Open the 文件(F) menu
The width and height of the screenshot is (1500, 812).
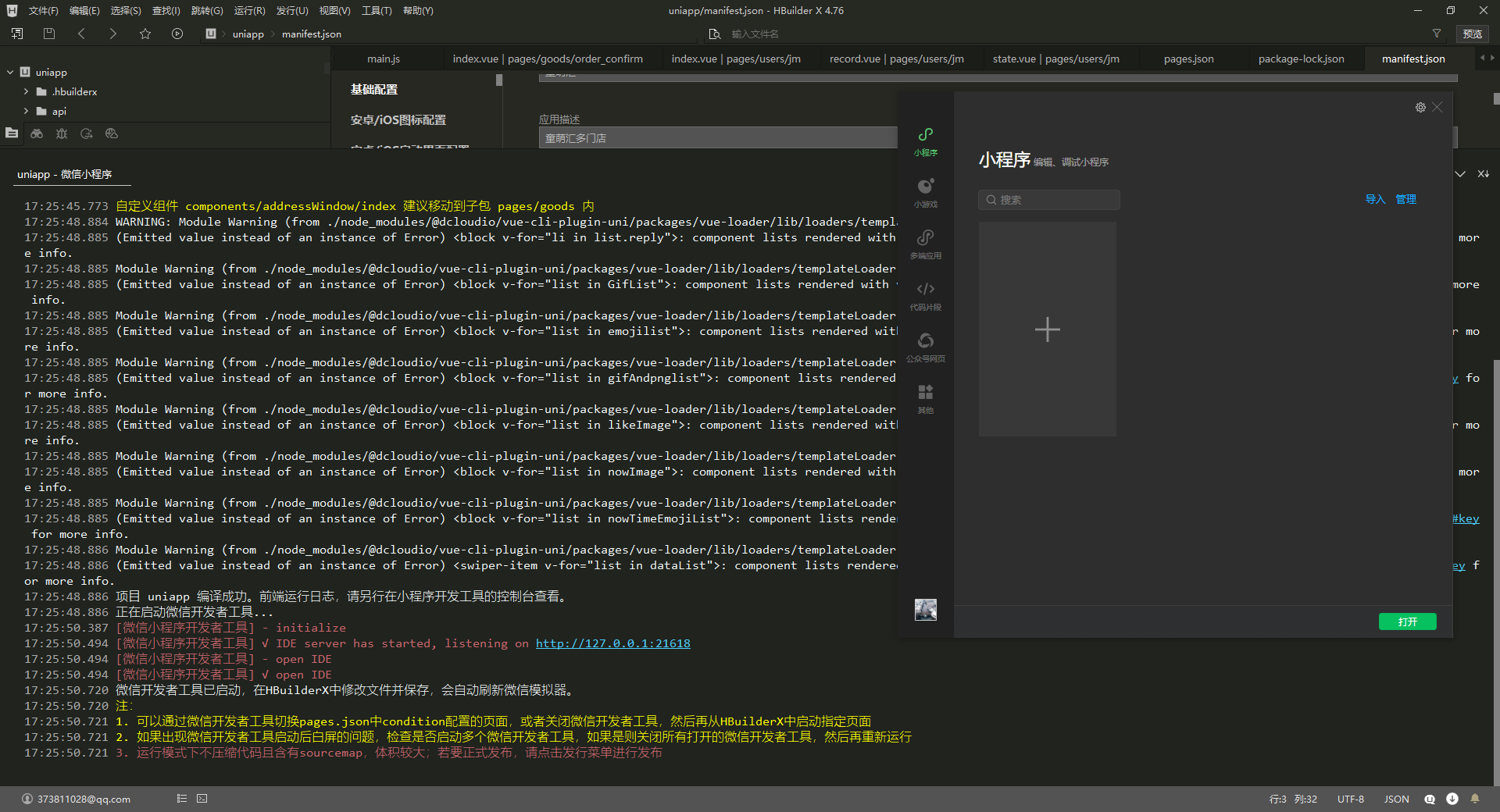[43, 10]
